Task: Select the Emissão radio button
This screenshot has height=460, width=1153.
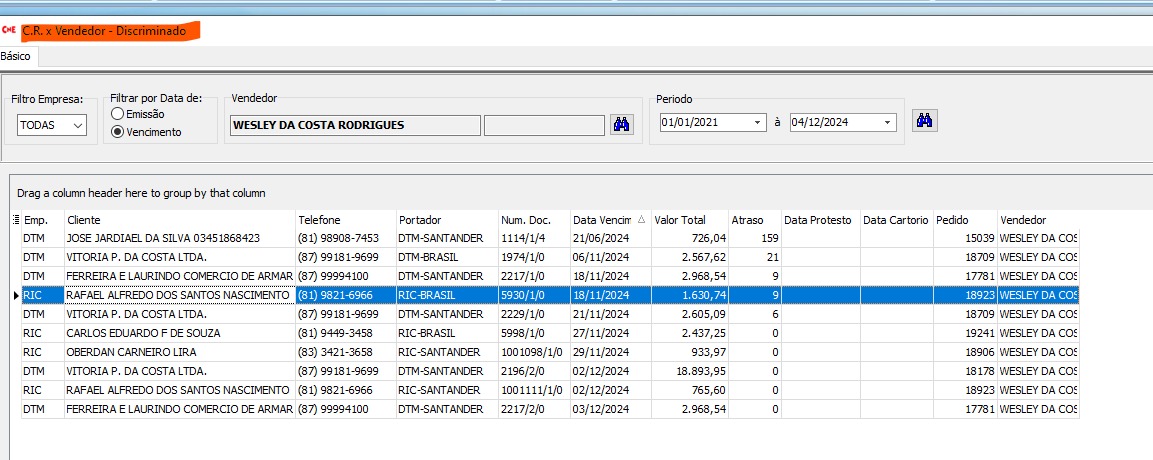Action: [118, 114]
